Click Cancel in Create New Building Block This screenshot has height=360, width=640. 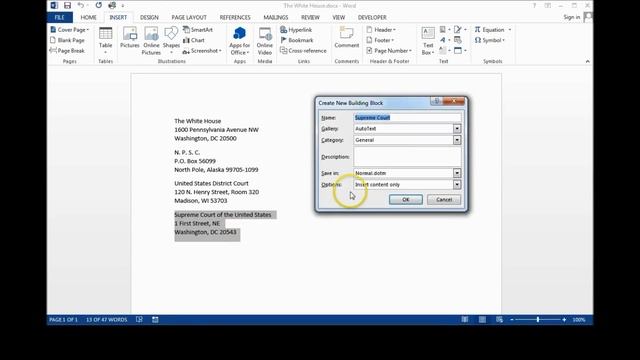point(444,200)
